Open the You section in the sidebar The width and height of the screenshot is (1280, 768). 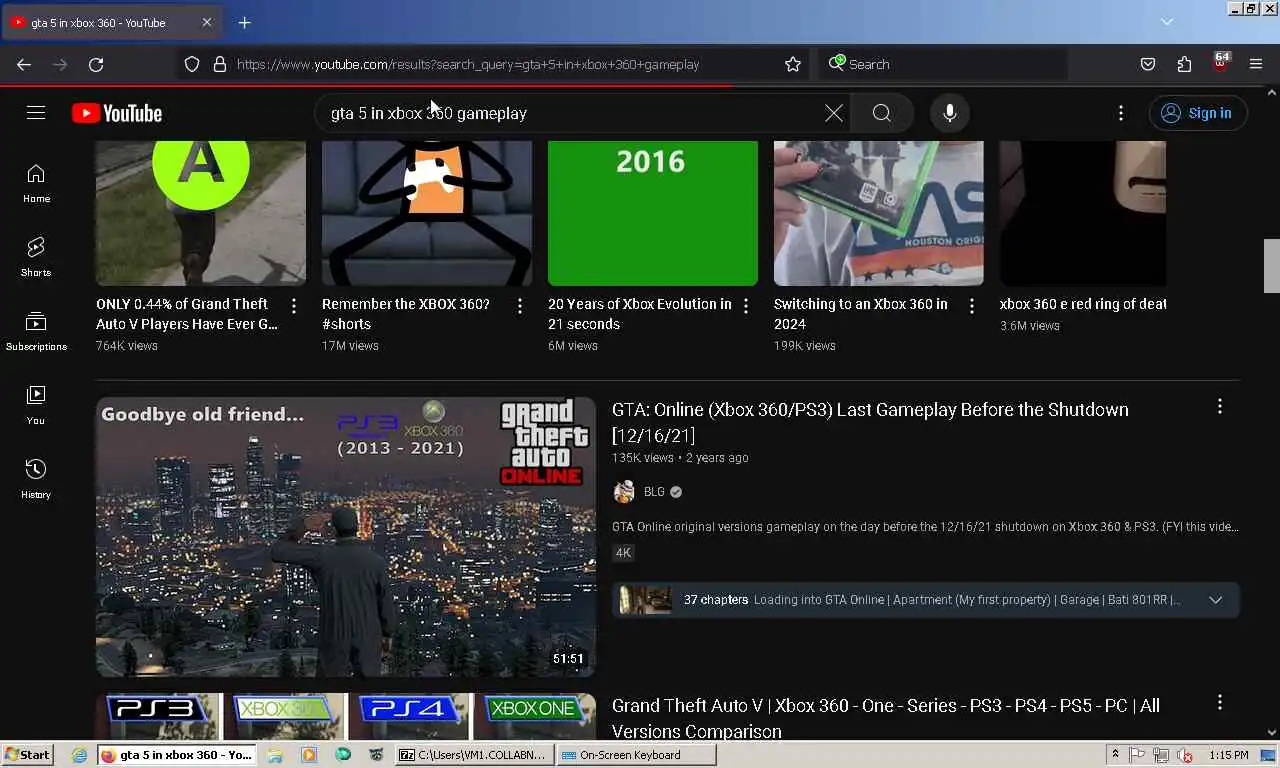coord(36,406)
